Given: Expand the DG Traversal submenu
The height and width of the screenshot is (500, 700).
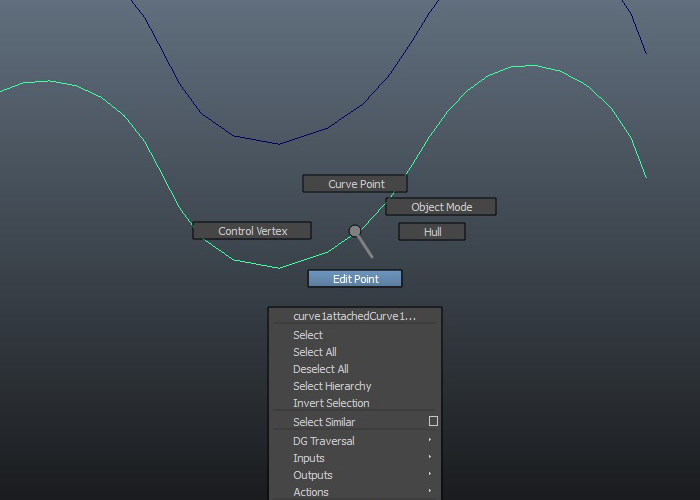Looking at the screenshot, I should (355, 441).
